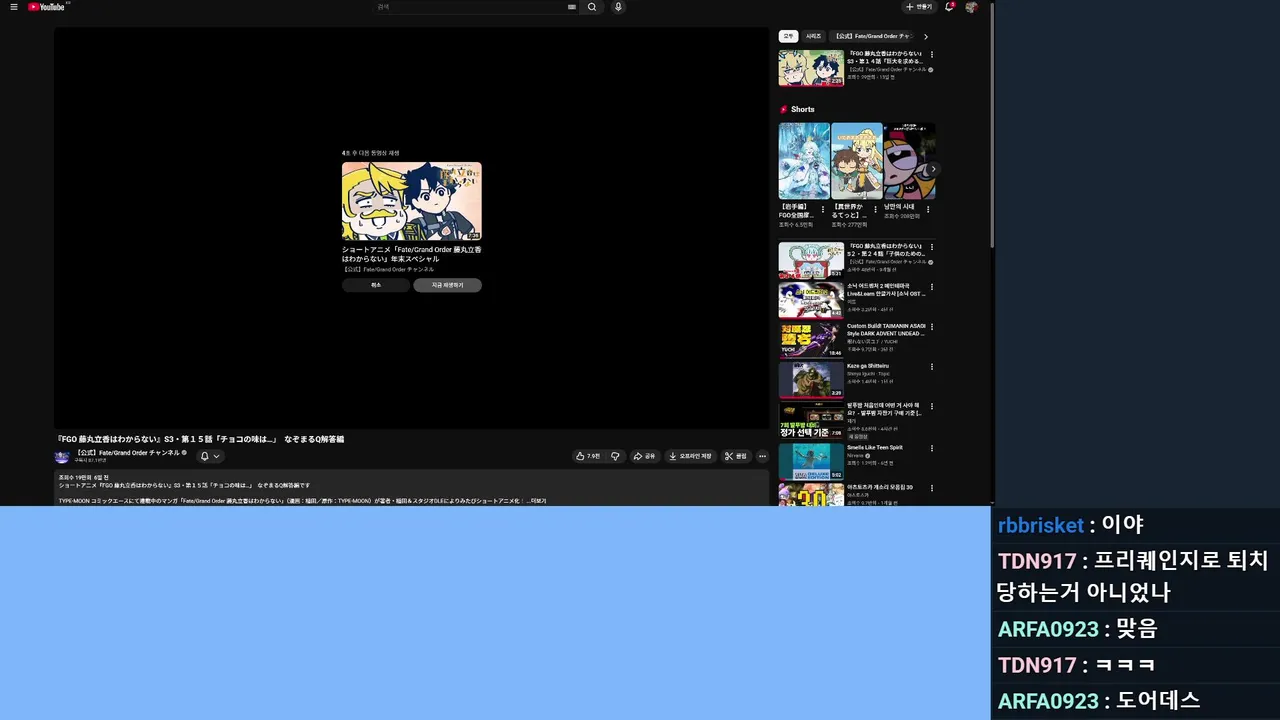Select the 시리즈 filter chip

click(x=814, y=36)
